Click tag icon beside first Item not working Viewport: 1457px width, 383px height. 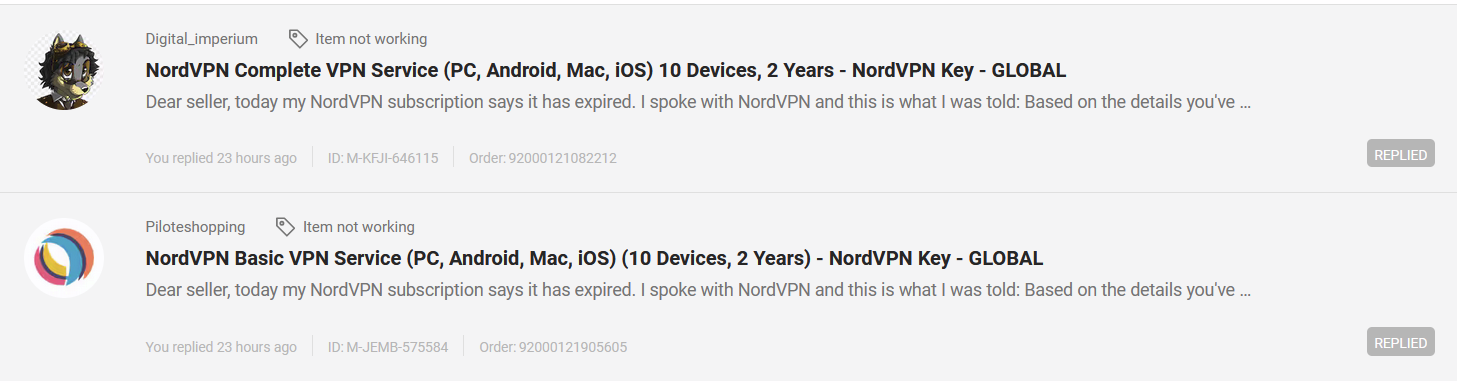tap(298, 39)
